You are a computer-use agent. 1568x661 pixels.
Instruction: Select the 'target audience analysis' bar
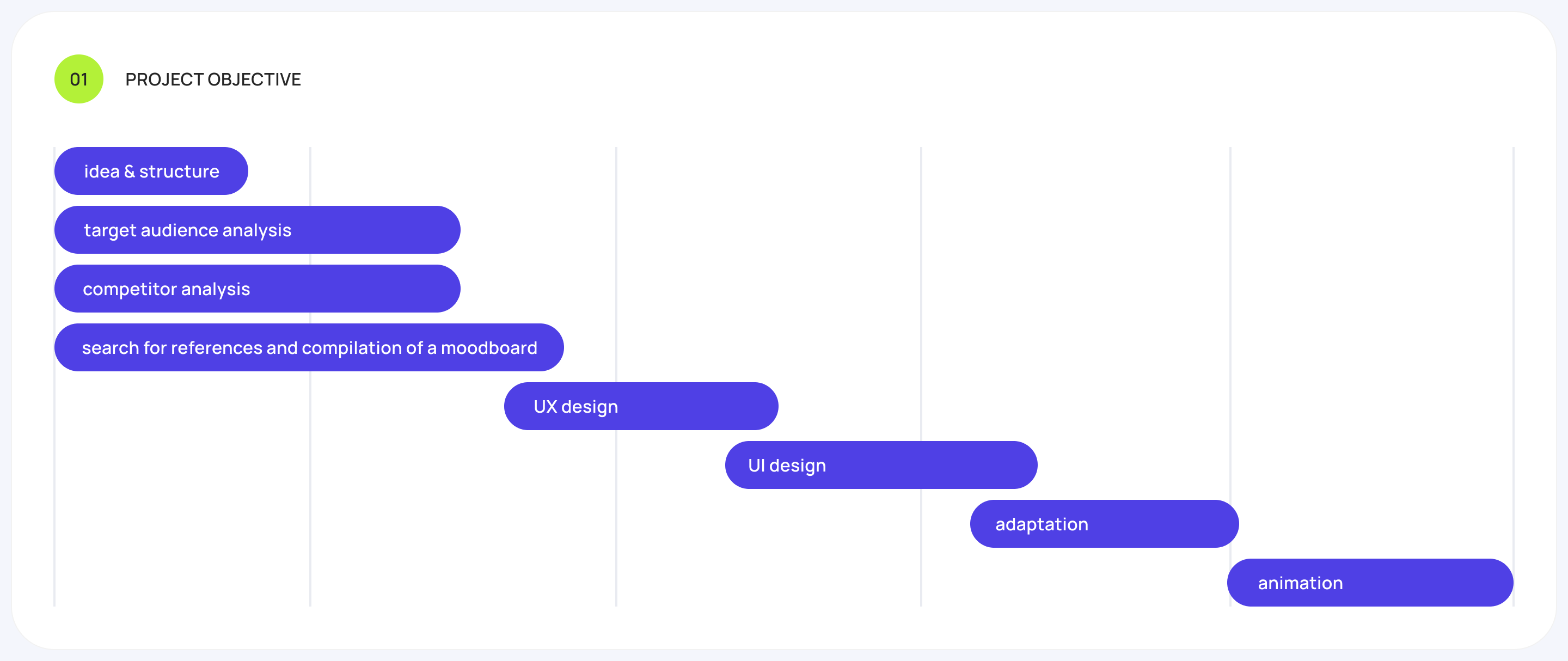click(257, 230)
